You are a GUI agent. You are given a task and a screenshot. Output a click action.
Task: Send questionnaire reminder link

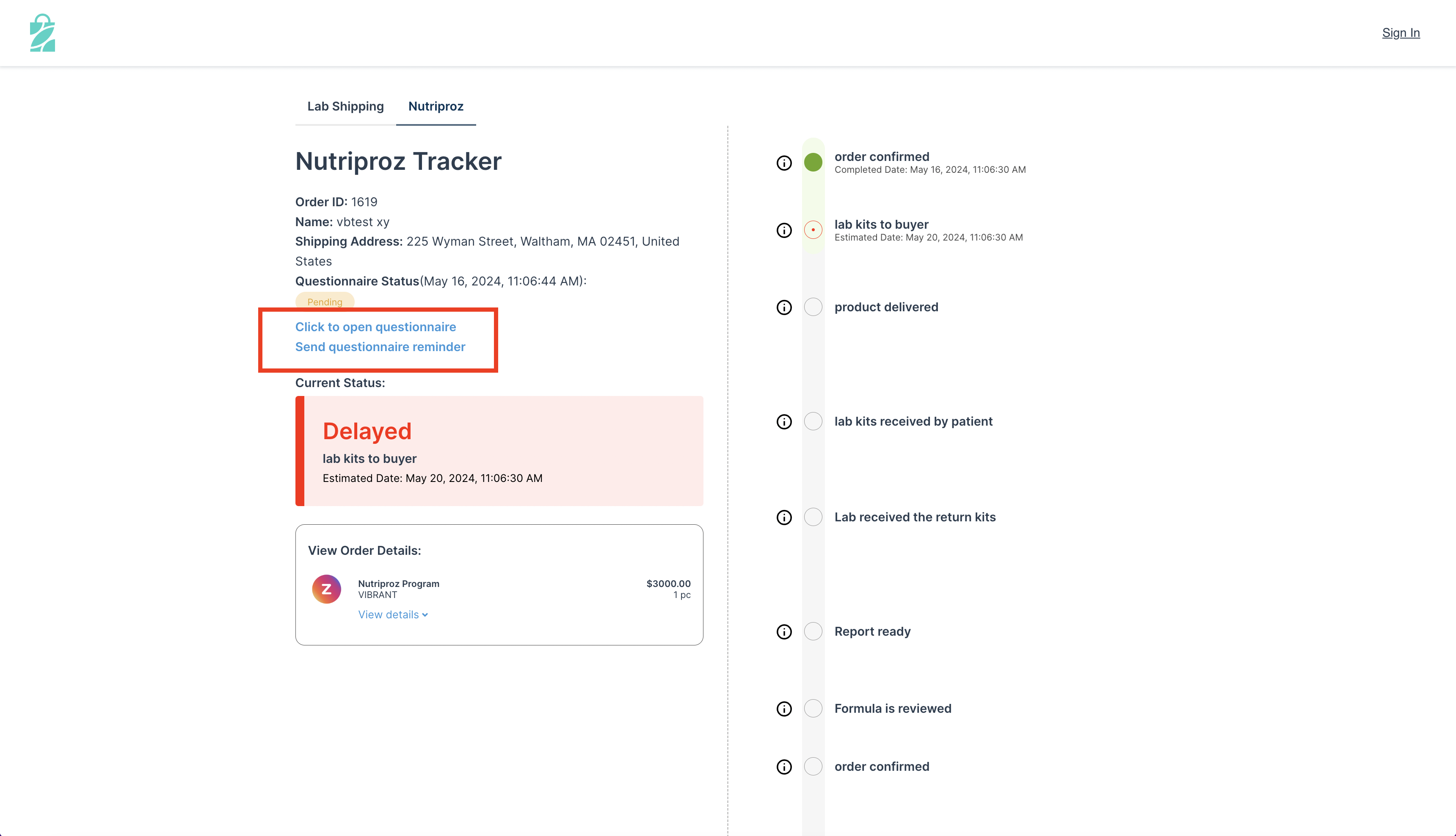[381, 347]
